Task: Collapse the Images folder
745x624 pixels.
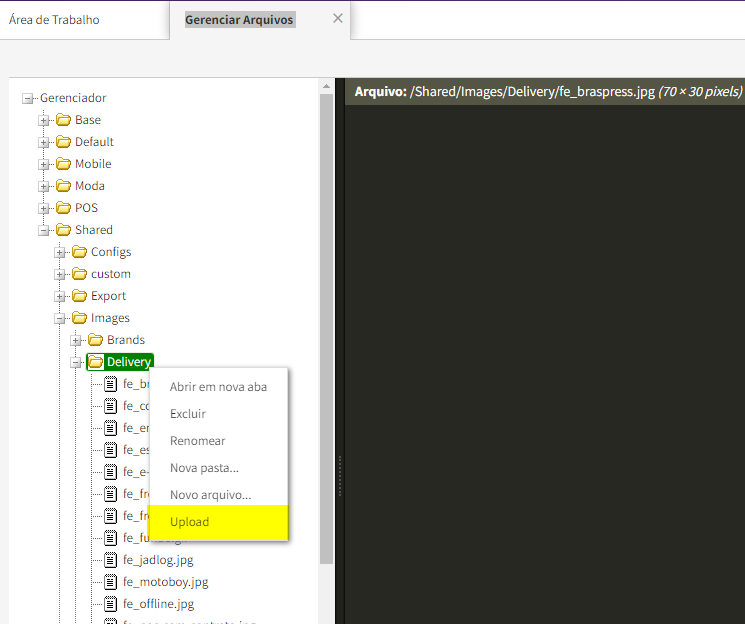Action: [x=60, y=319]
